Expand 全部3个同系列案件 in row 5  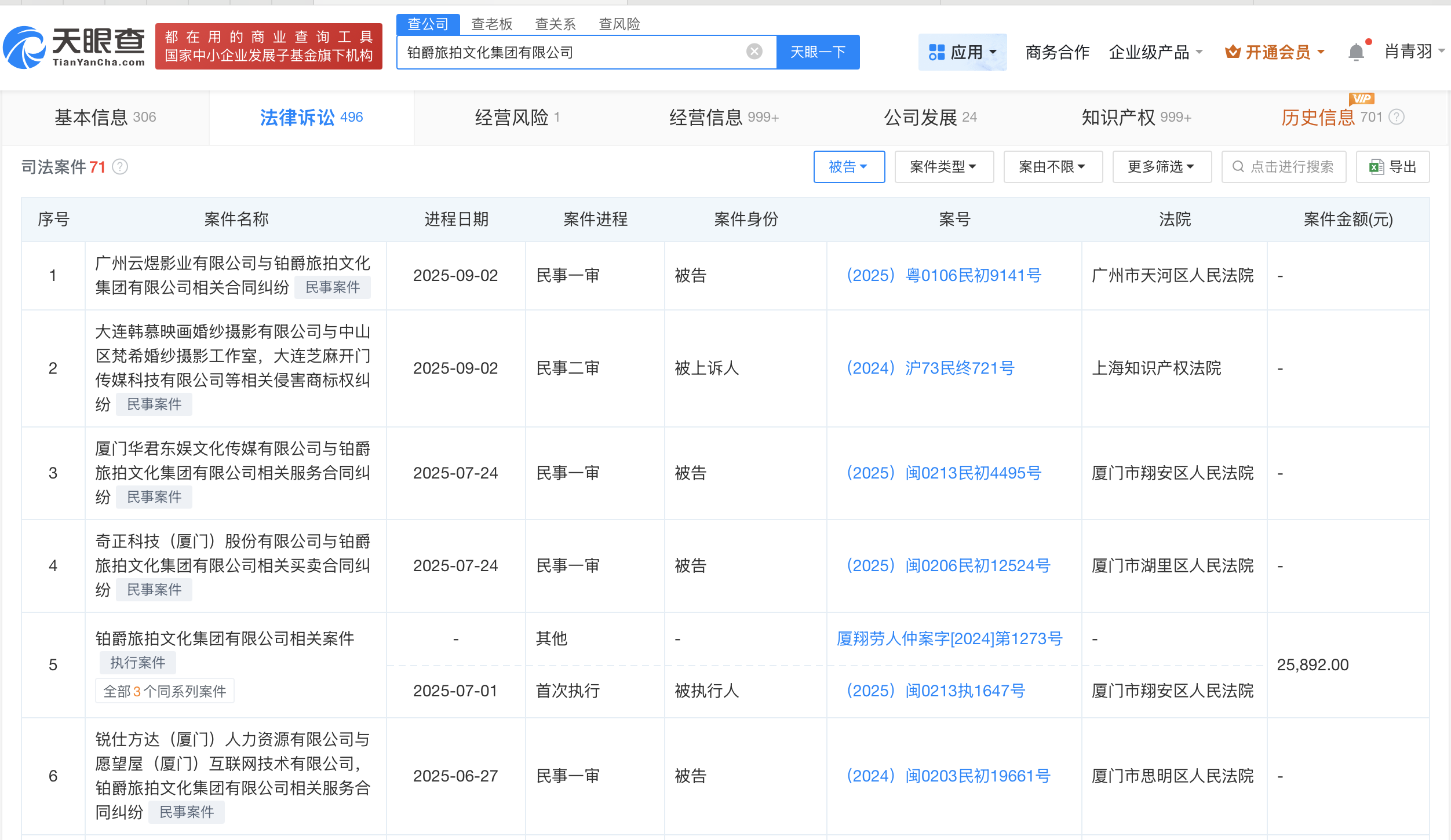tap(165, 691)
